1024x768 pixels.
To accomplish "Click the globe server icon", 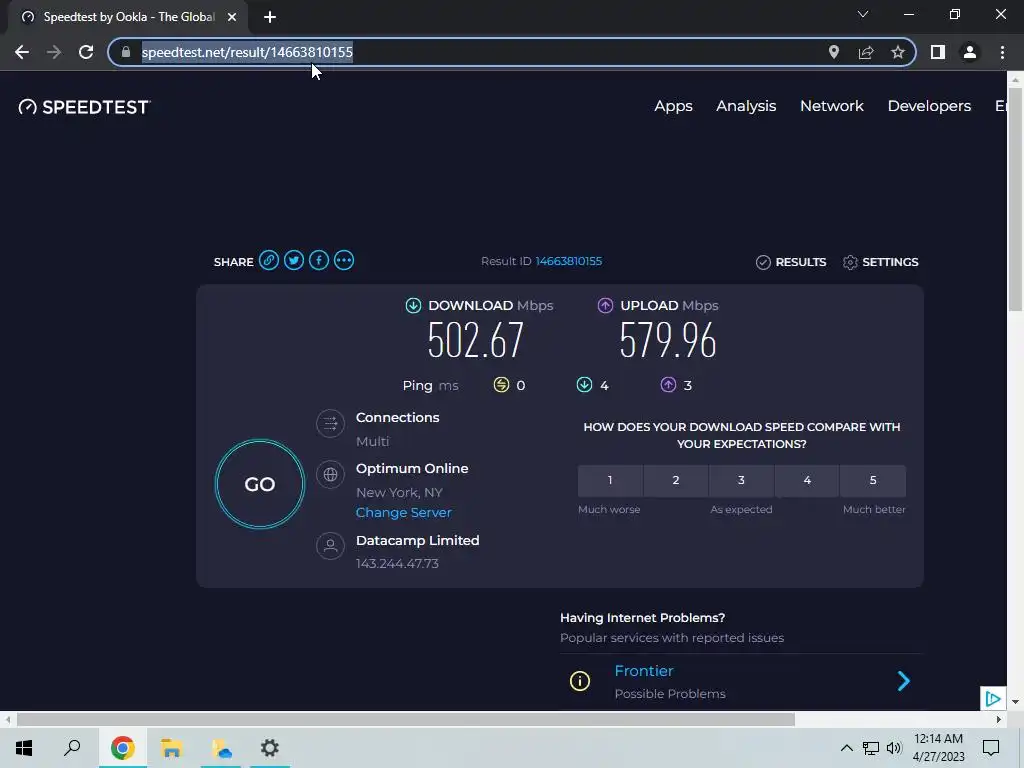I will [x=330, y=475].
